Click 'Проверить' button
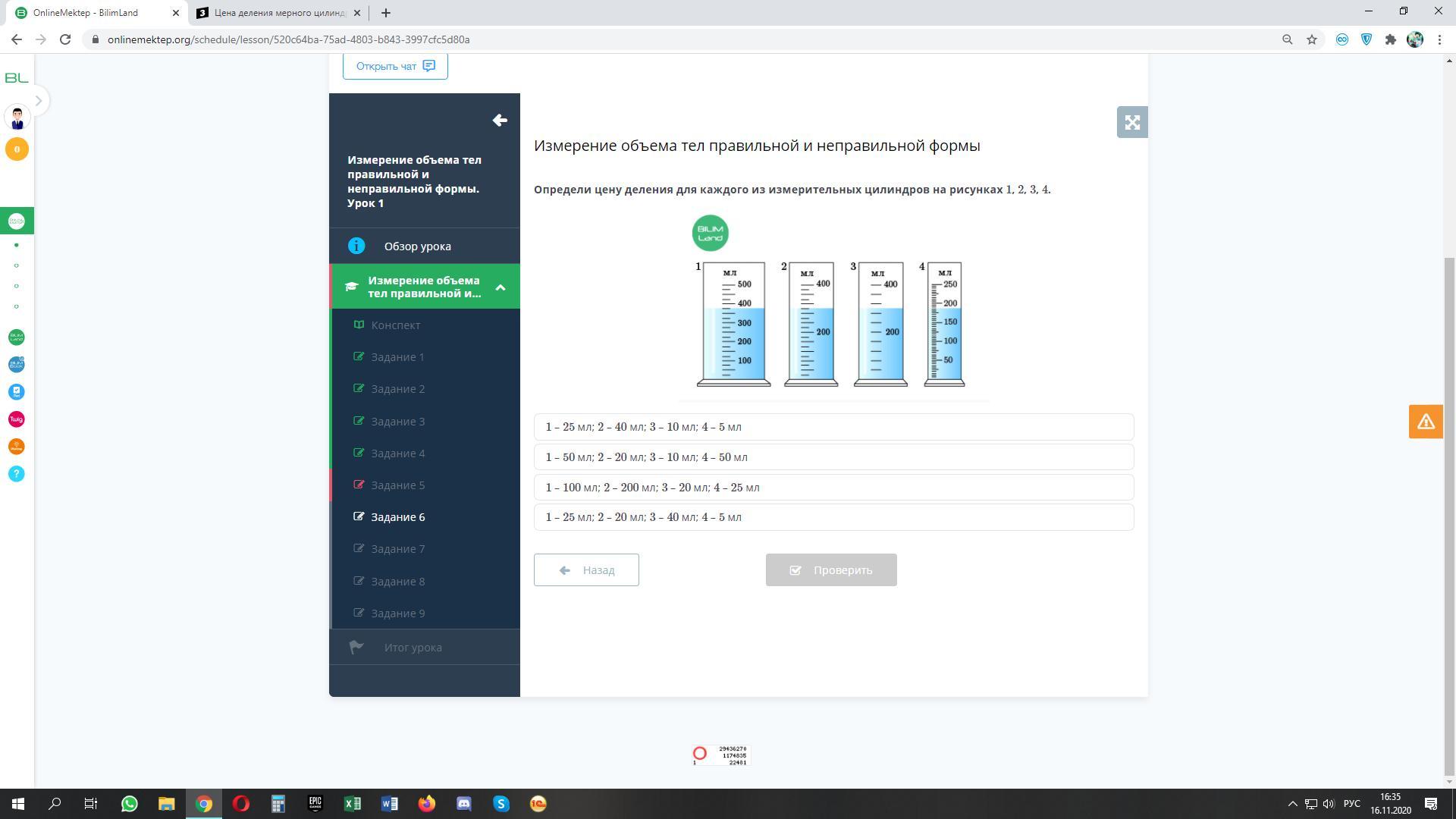 pos(831,570)
